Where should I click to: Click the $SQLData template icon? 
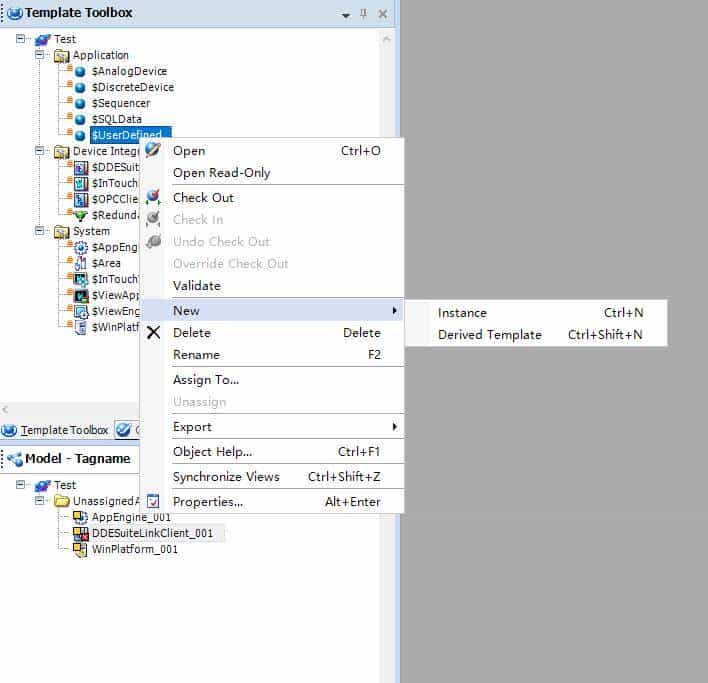pos(80,119)
